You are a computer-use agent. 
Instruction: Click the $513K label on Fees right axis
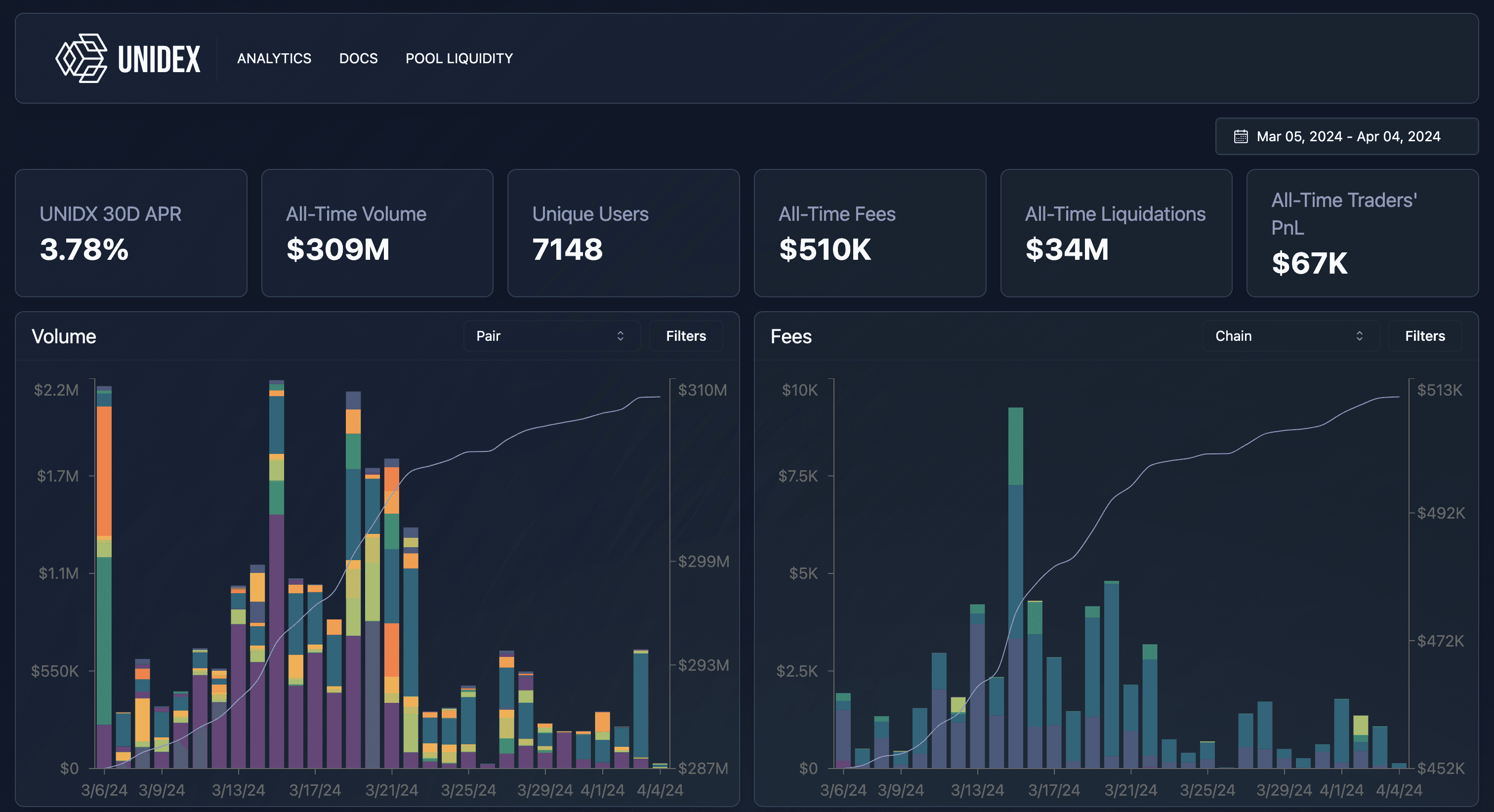pyautogui.click(x=1440, y=390)
